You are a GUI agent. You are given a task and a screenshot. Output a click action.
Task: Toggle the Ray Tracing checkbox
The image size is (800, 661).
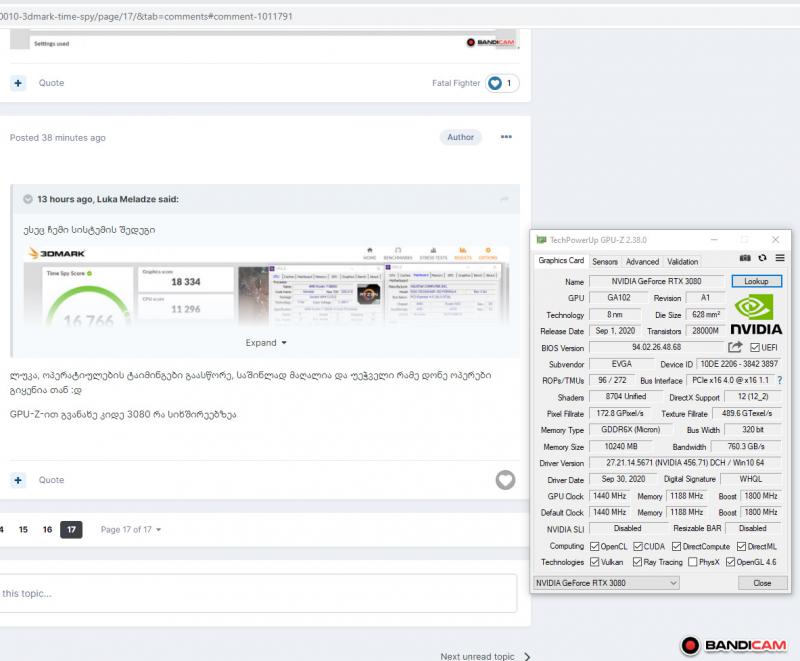click(x=638, y=562)
